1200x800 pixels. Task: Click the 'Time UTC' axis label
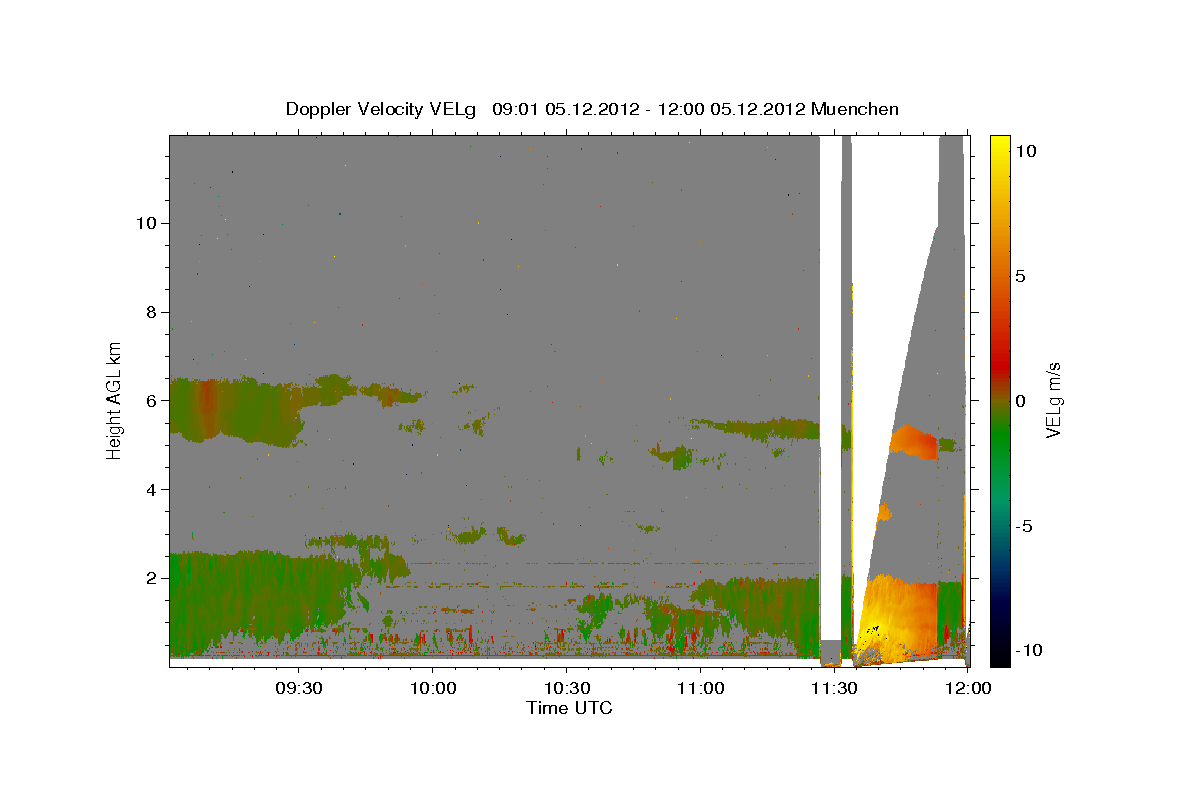point(569,708)
